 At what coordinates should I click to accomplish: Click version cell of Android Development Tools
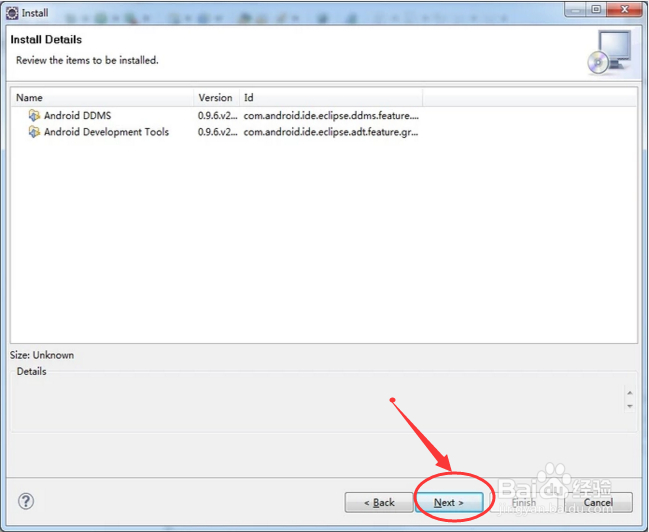pos(217,132)
